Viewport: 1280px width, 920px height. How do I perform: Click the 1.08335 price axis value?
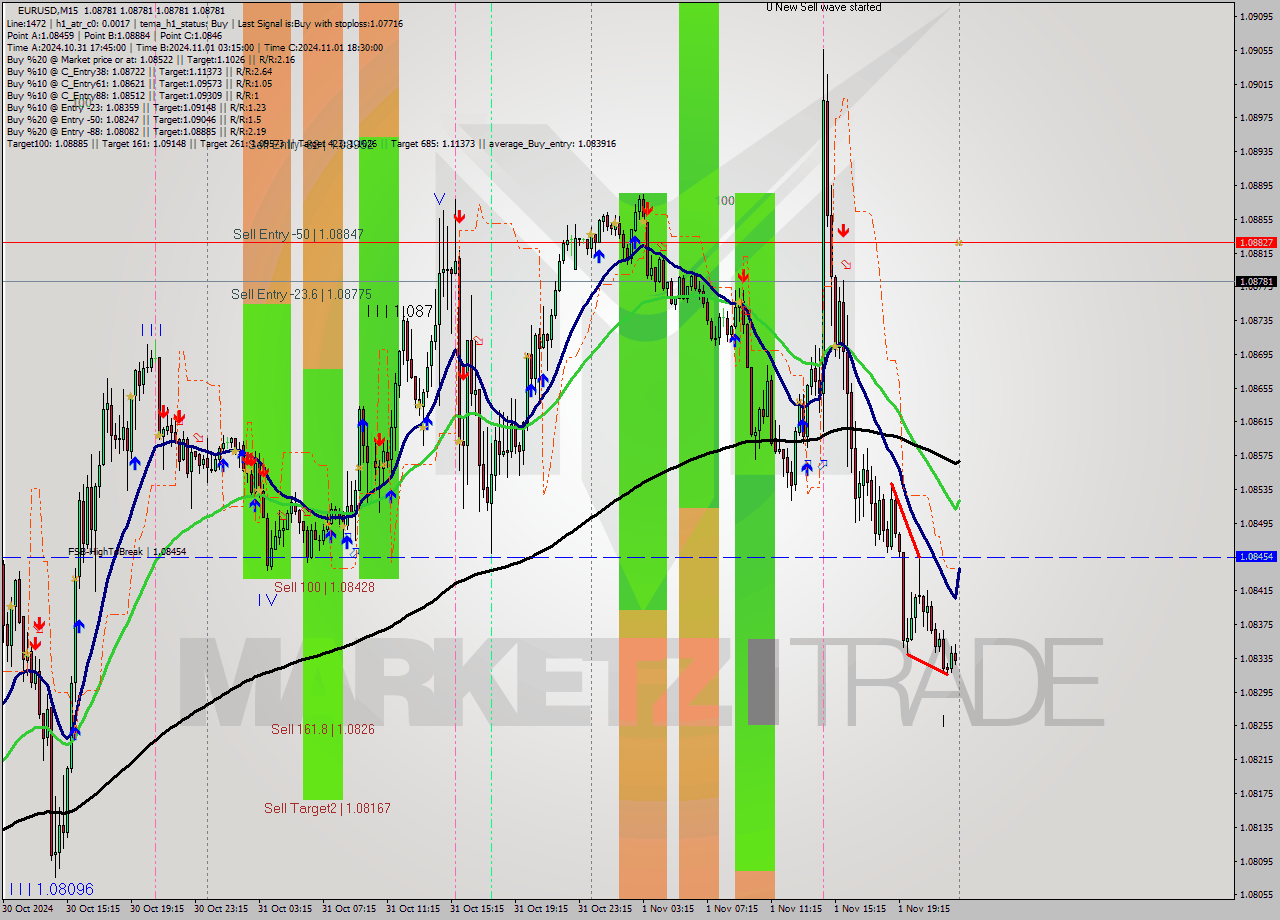1256,658
